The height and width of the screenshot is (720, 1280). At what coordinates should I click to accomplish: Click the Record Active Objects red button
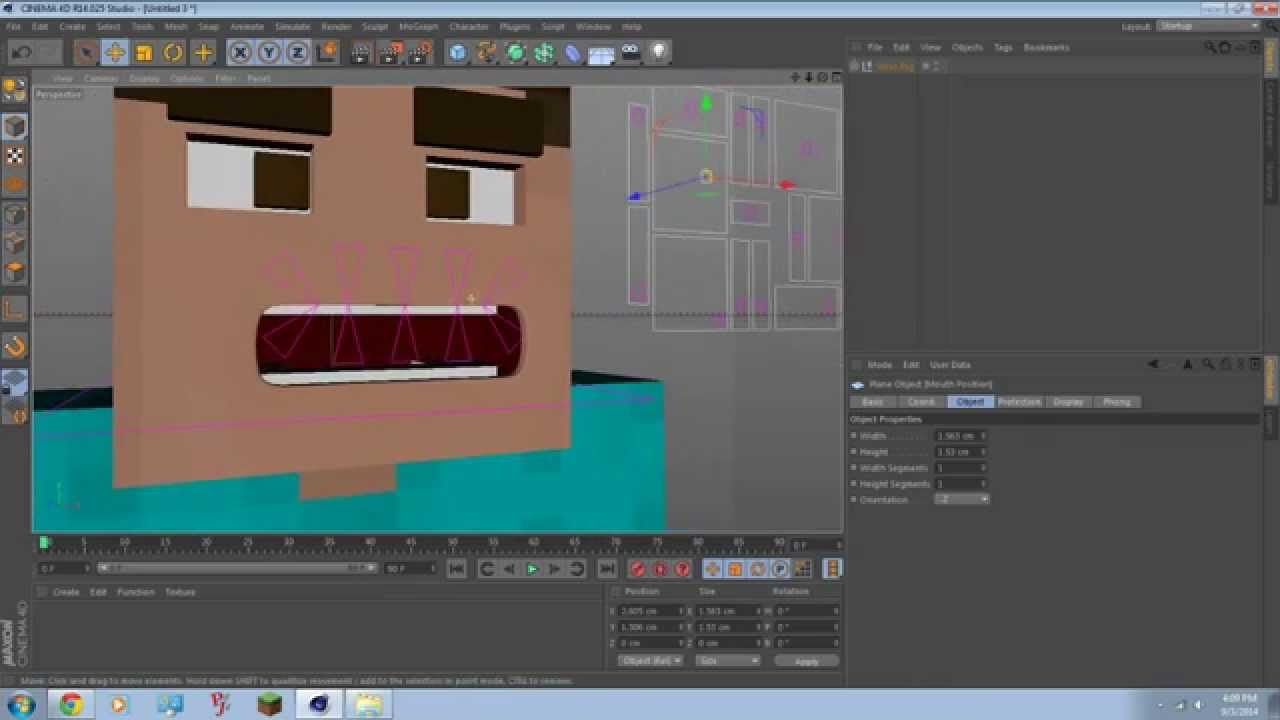(x=637, y=569)
